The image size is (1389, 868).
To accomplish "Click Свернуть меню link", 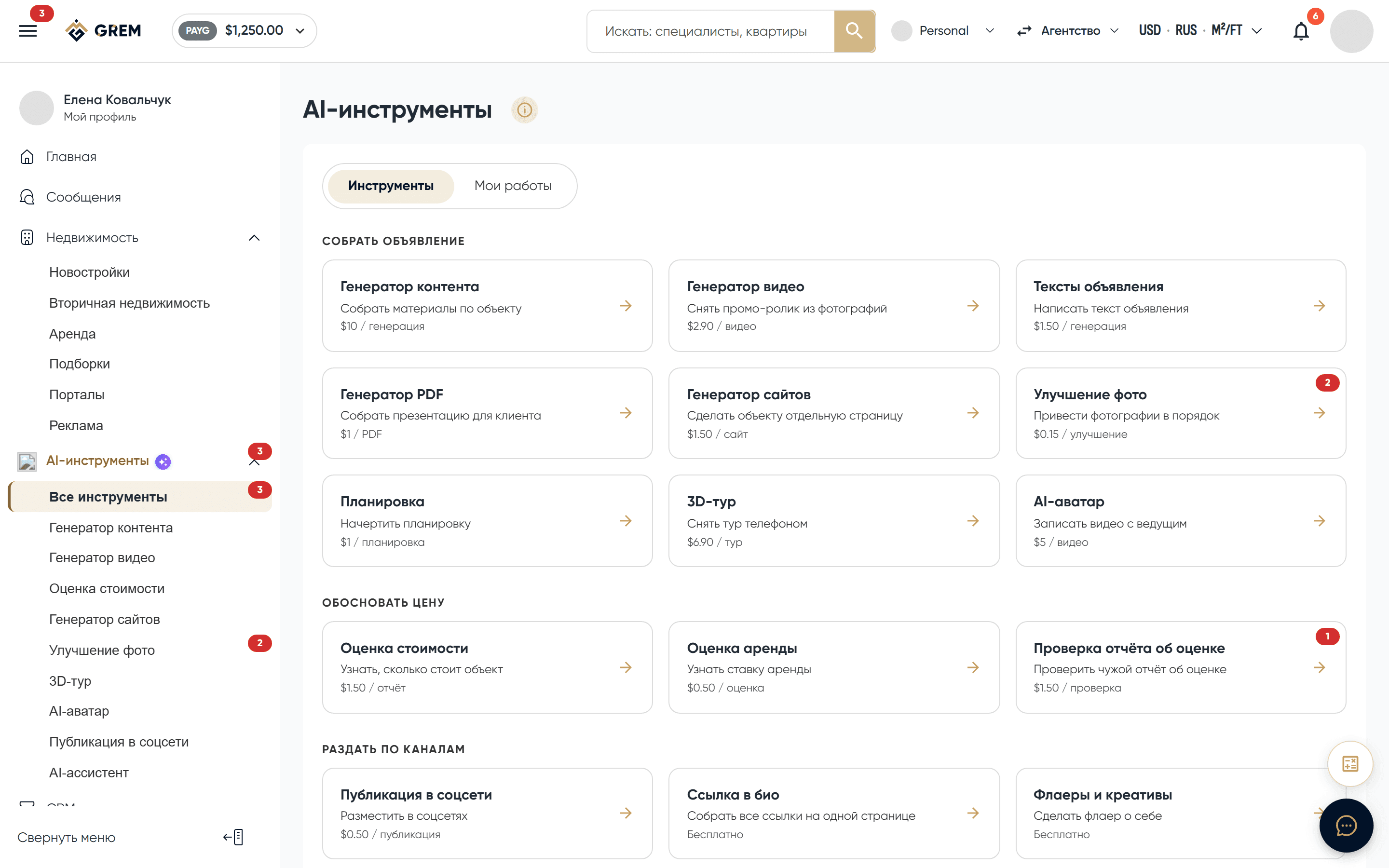I will coord(66,838).
